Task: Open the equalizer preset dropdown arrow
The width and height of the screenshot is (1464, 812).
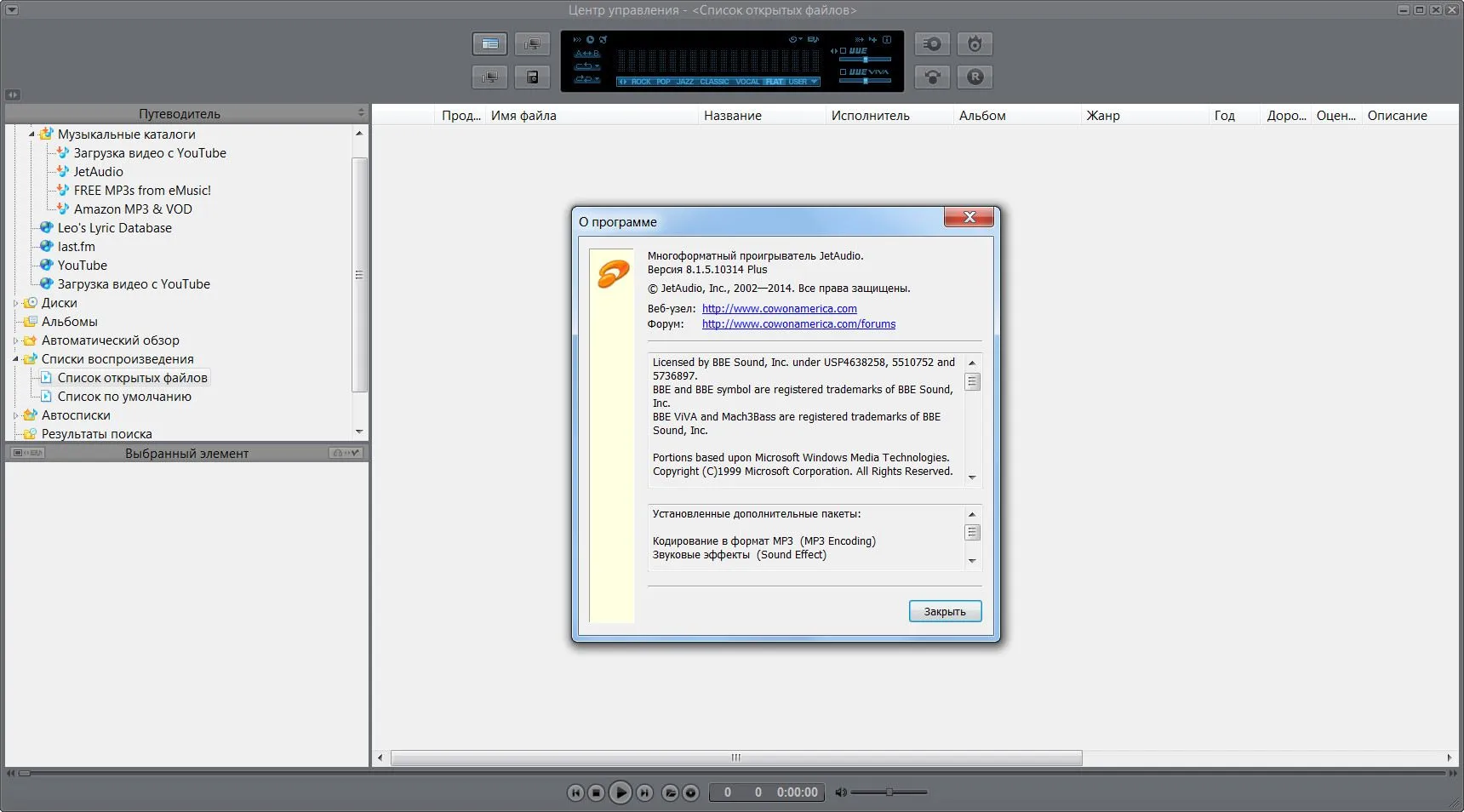Action: tap(815, 82)
